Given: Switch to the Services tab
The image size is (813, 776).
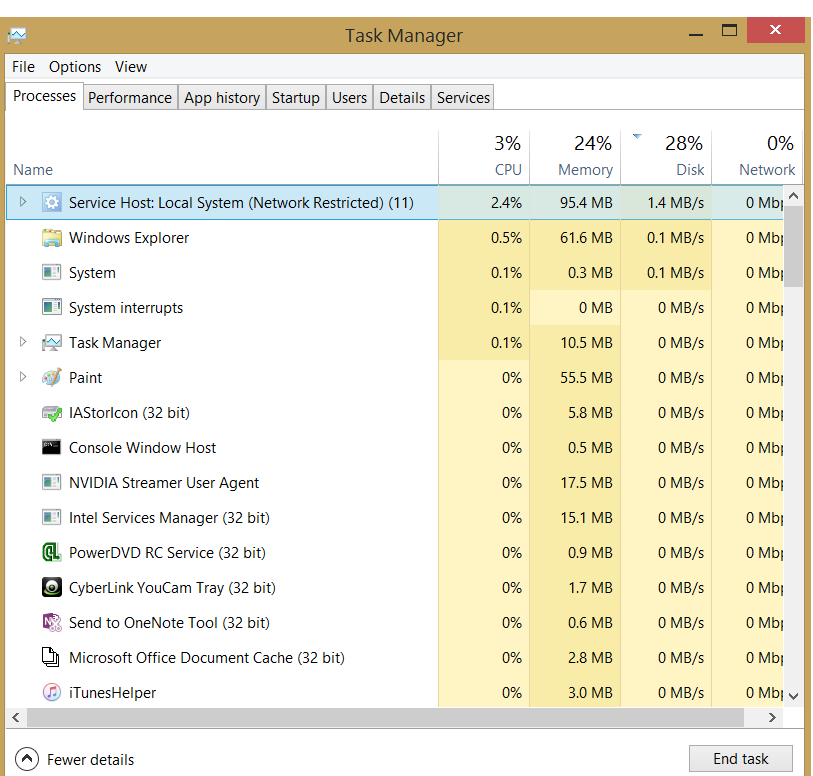Looking at the screenshot, I should coord(463,97).
